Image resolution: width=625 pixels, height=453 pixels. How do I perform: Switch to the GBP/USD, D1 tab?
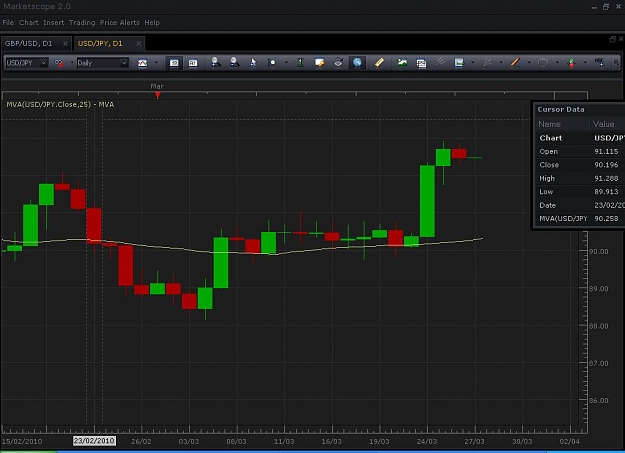(29, 43)
